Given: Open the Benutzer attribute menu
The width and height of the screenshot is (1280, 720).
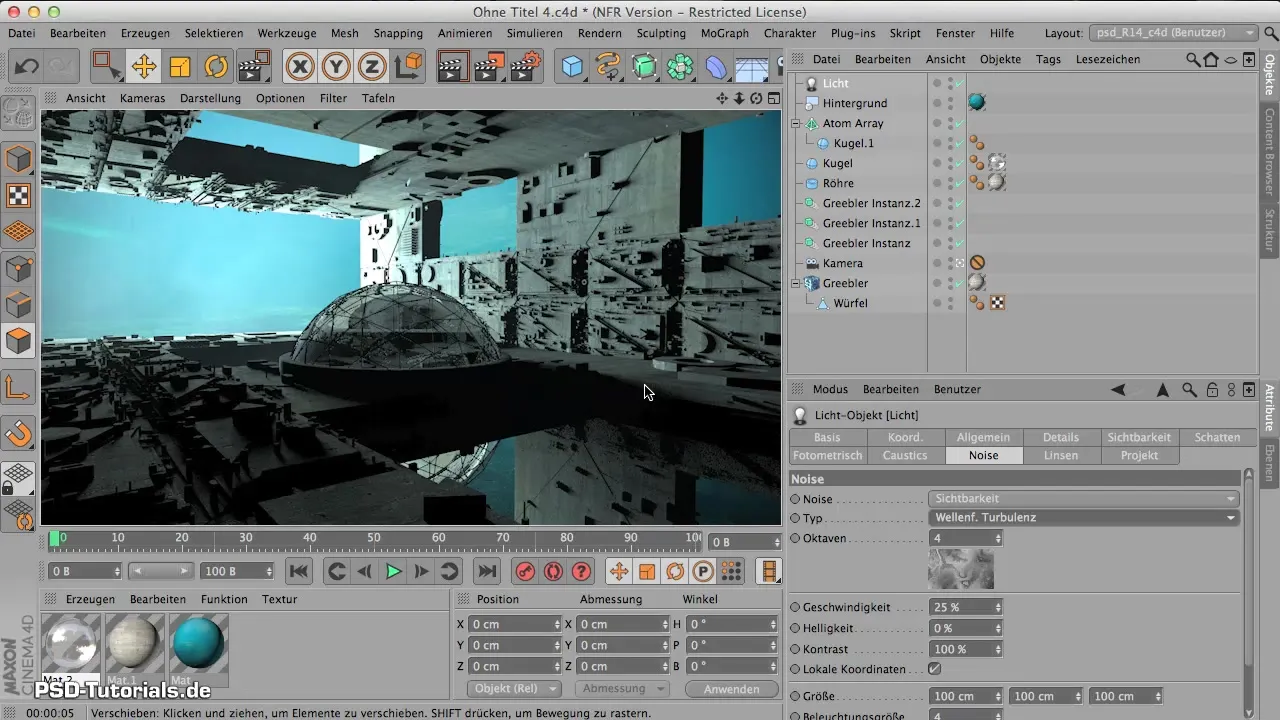Looking at the screenshot, I should [x=957, y=389].
